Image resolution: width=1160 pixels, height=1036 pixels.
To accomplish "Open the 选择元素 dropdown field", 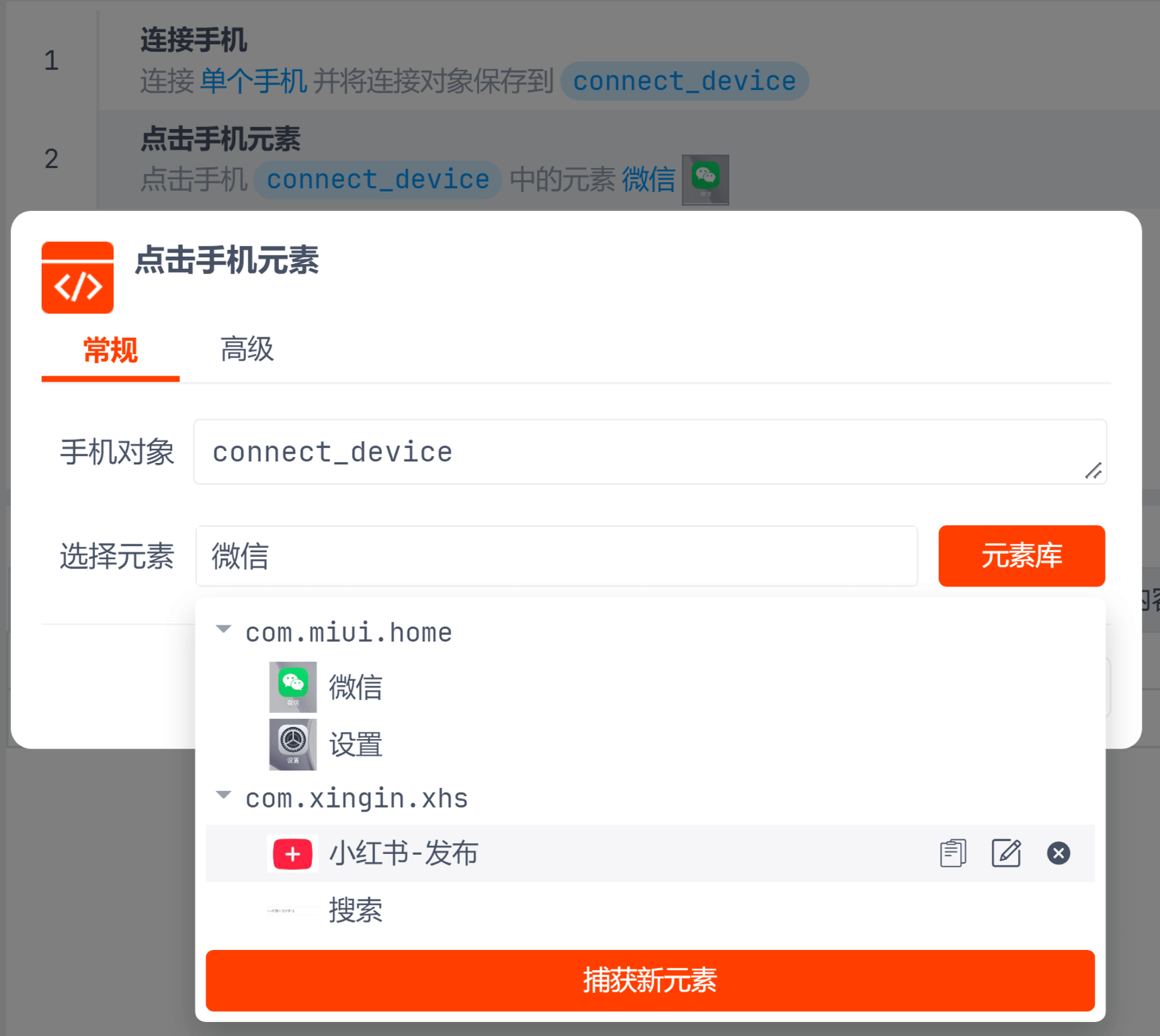I will [x=556, y=556].
